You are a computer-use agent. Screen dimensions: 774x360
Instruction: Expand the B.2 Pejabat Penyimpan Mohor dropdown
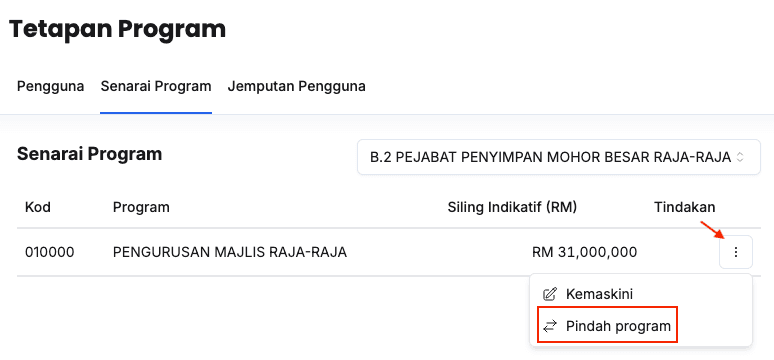pos(559,157)
